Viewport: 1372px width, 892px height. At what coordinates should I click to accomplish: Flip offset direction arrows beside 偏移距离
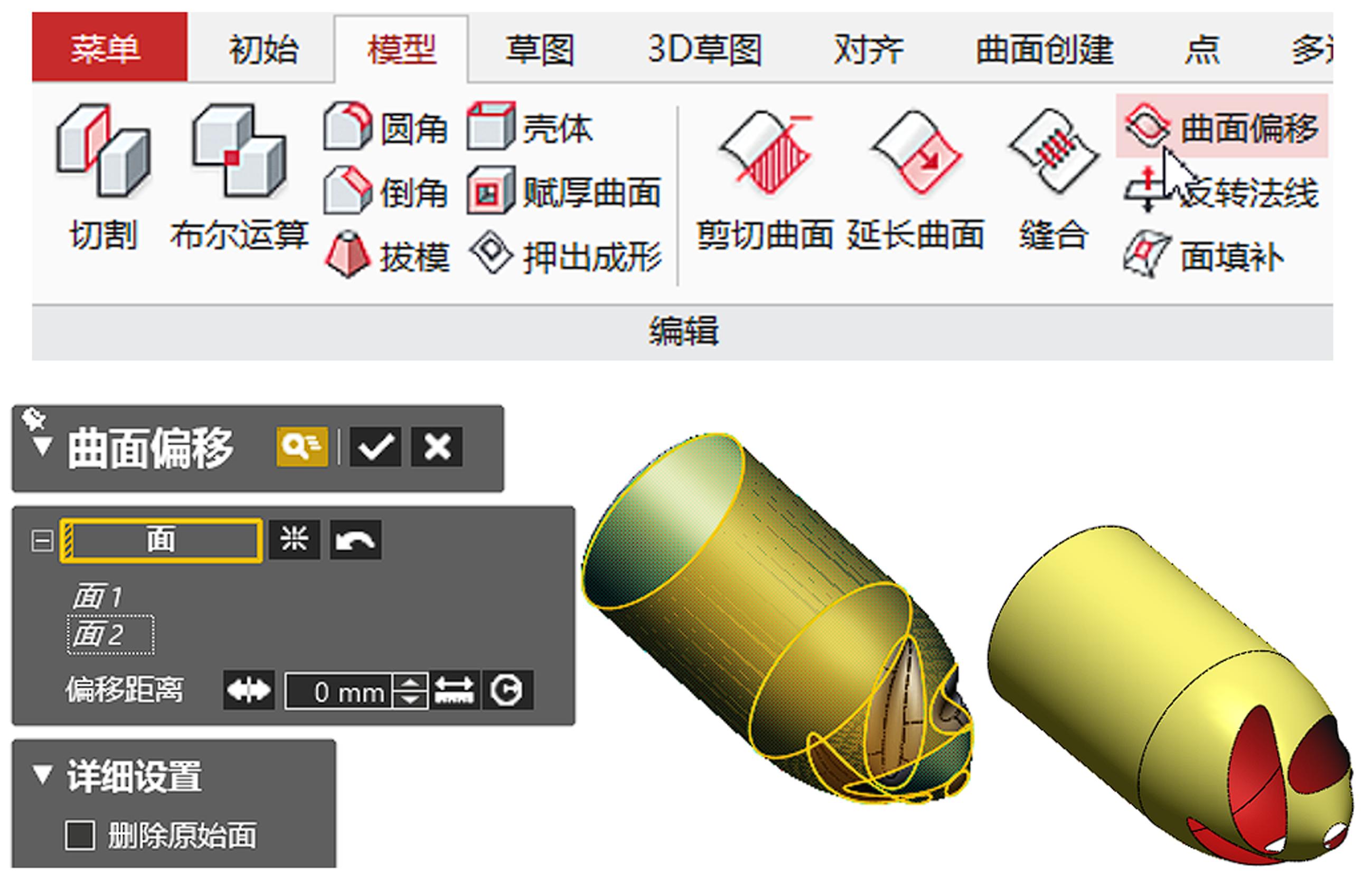[249, 690]
